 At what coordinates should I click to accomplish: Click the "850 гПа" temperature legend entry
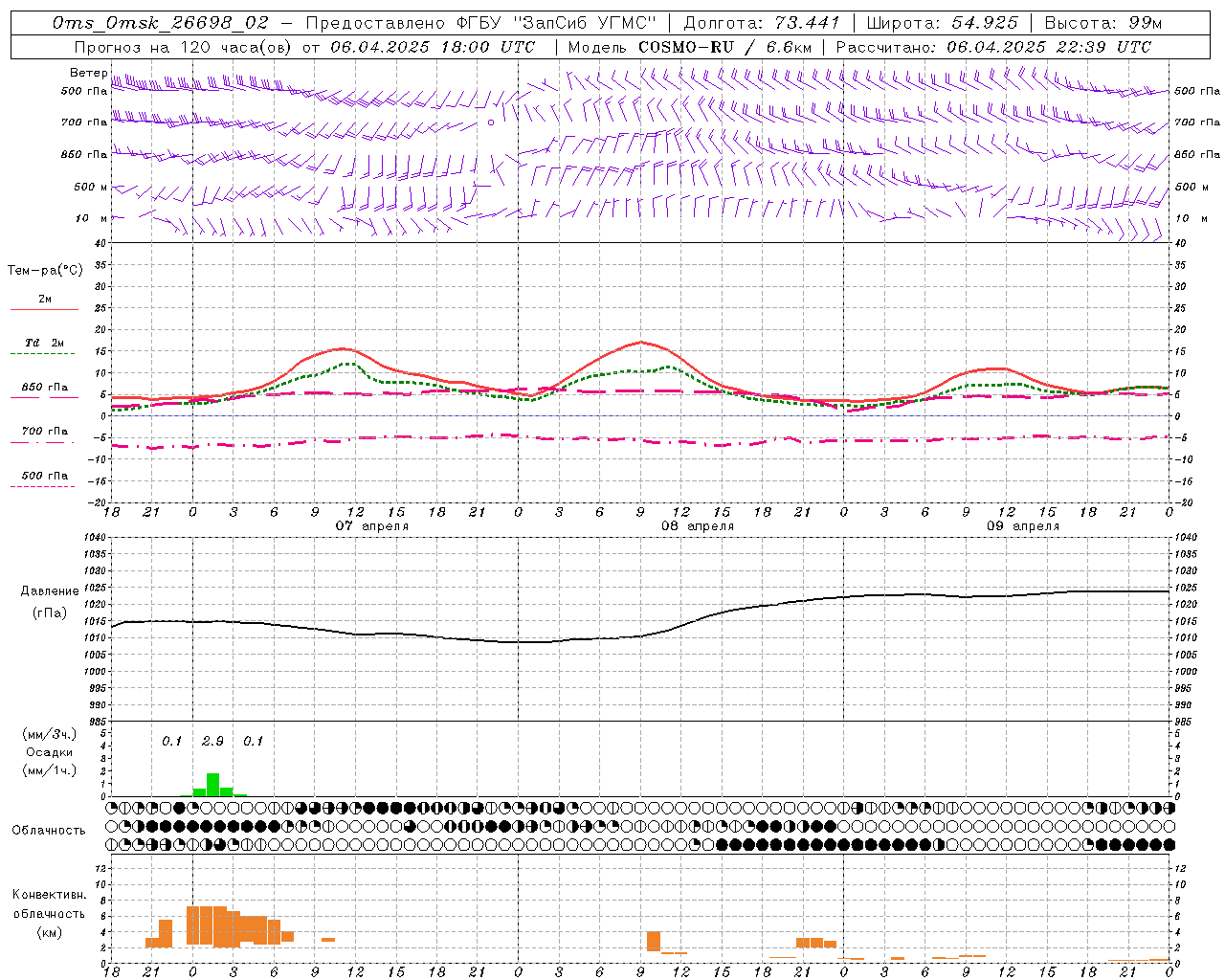click(x=44, y=388)
